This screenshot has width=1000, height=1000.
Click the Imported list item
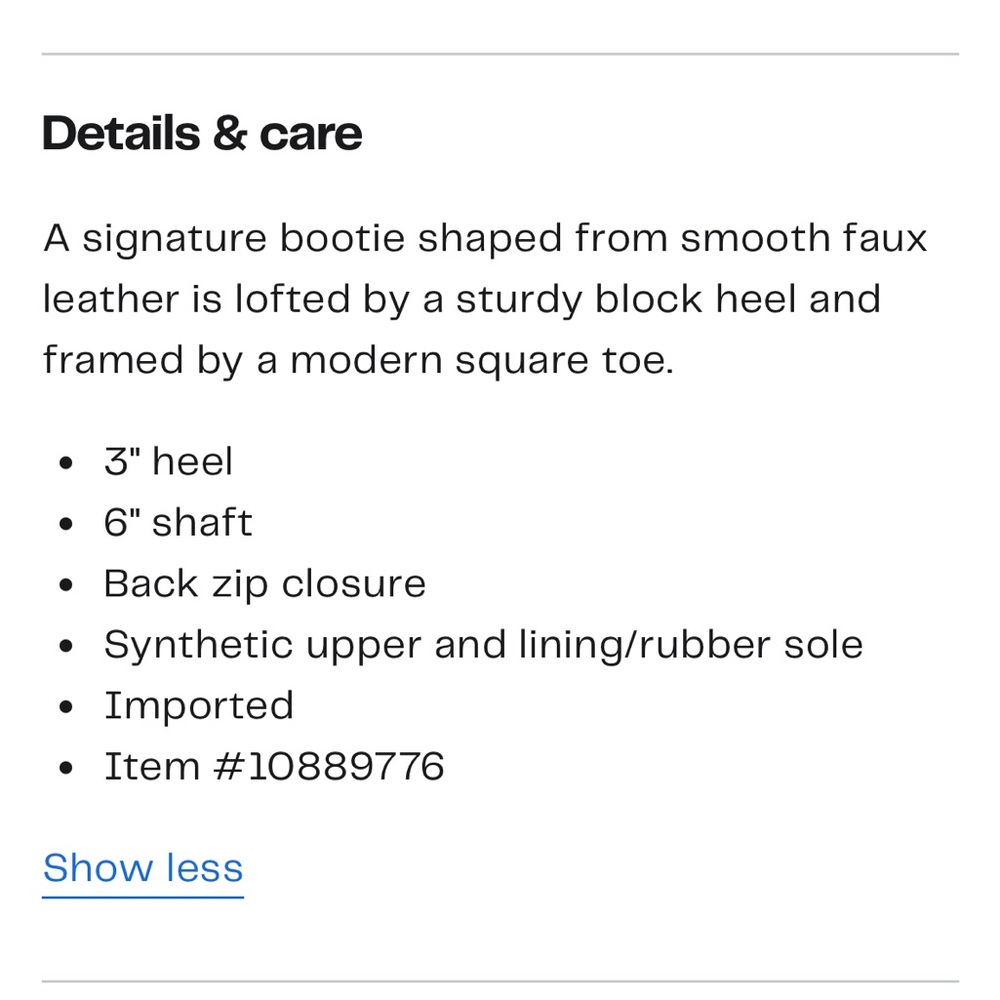coord(199,706)
